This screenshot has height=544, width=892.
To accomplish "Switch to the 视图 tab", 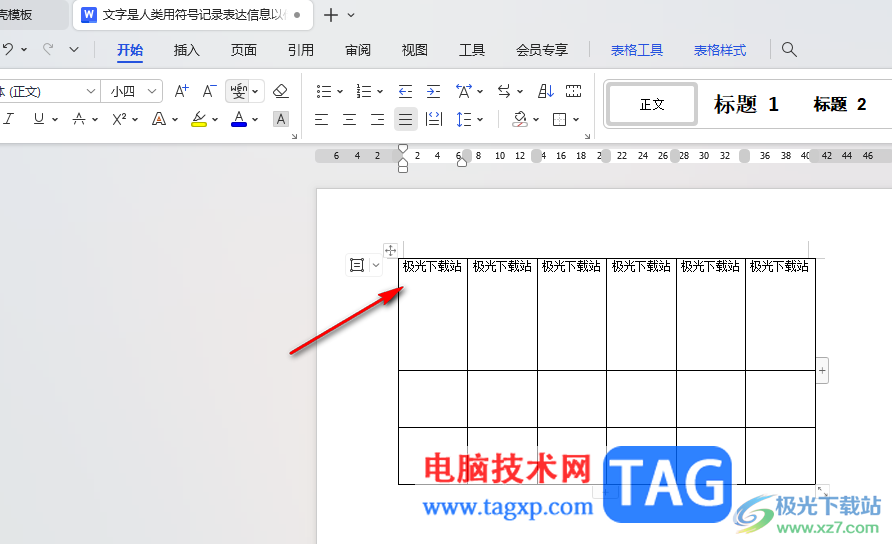I will click(x=415, y=50).
